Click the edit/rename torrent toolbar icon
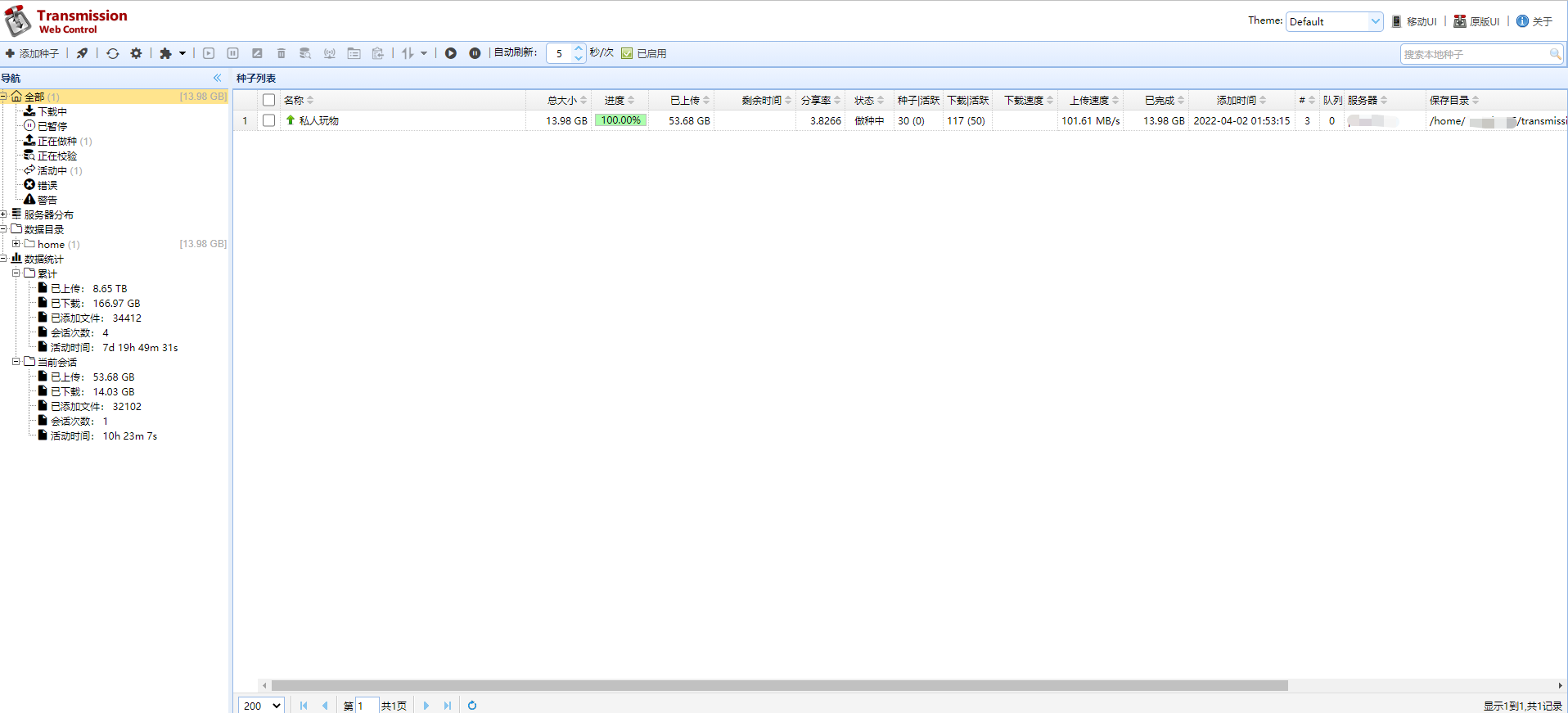Viewport: 1568px width, 713px height. [257, 53]
